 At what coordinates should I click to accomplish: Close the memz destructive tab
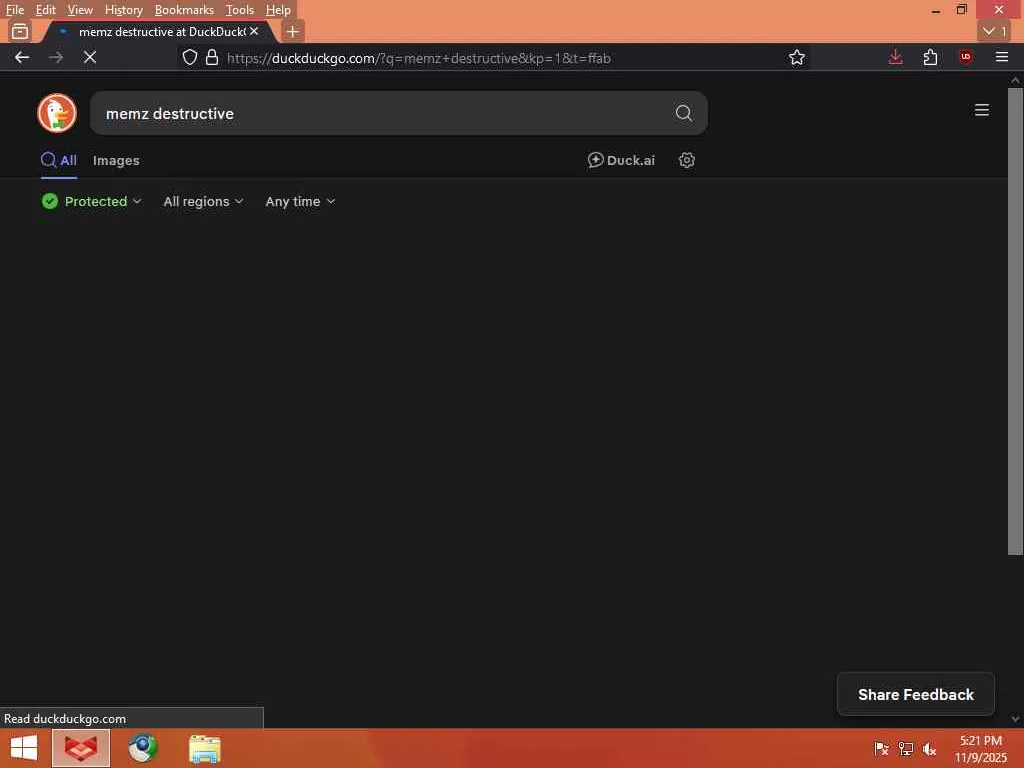click(x=254, y=31)
